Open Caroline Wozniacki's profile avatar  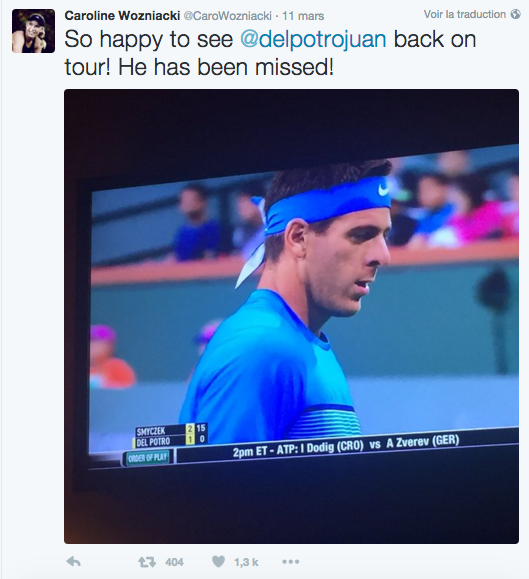(34, 31)
